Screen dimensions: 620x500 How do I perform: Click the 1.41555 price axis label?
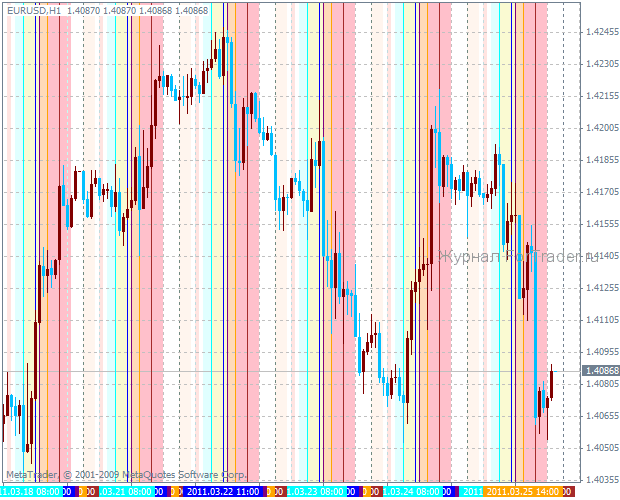[x=602, y=224]
